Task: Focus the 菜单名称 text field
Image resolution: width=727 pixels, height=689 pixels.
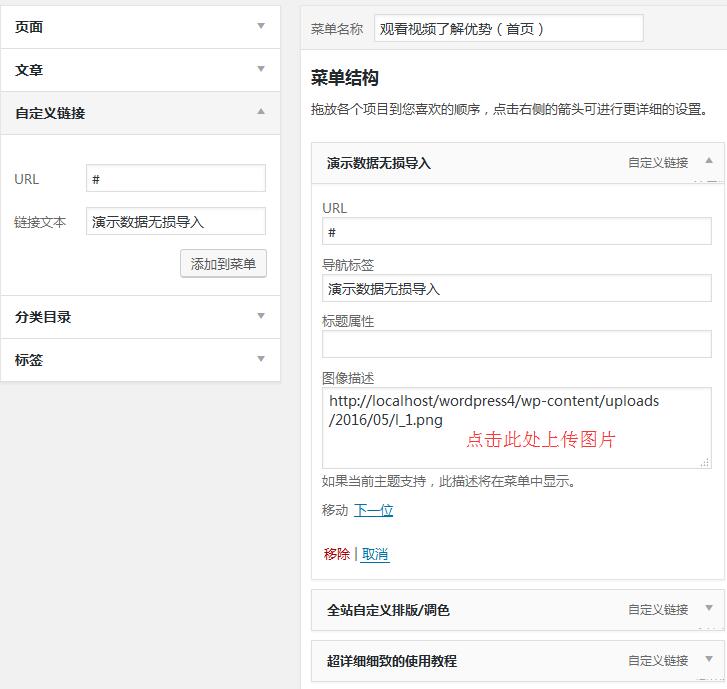Action: [508, 29]
